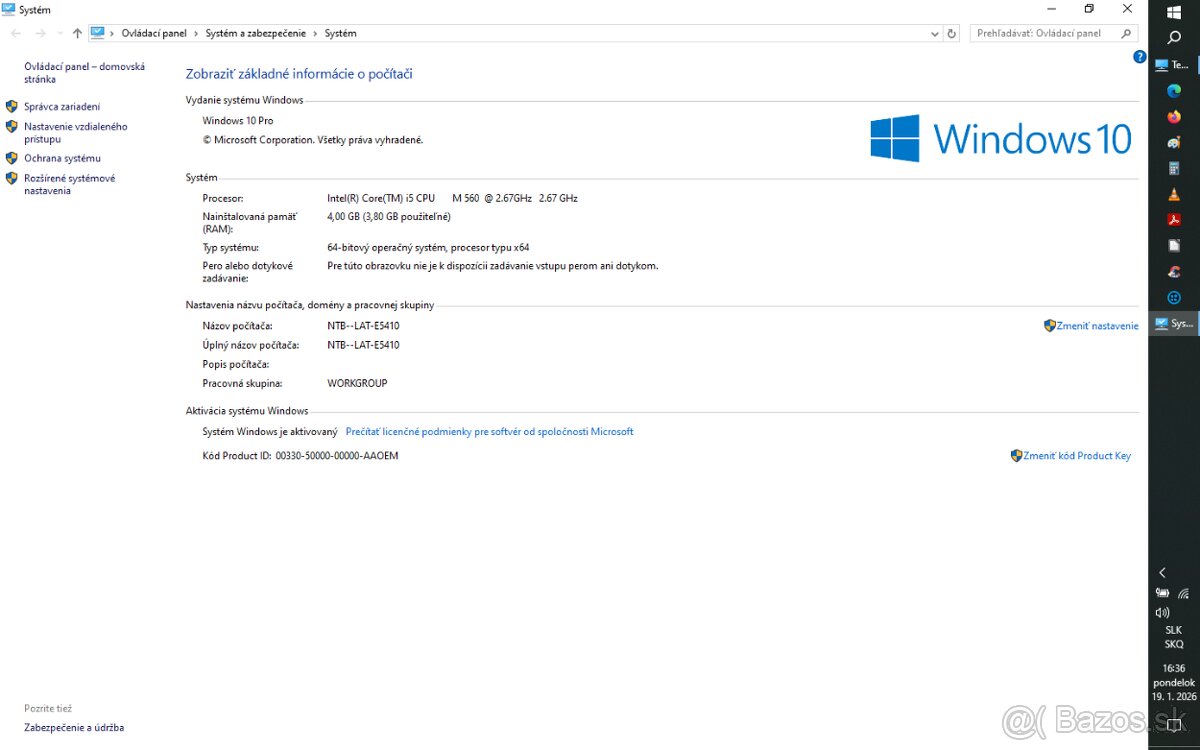Expand the arrow after Systém a zabezpečenie
The width and height of the screenshot is (1200, 750).
pos(316,33)
